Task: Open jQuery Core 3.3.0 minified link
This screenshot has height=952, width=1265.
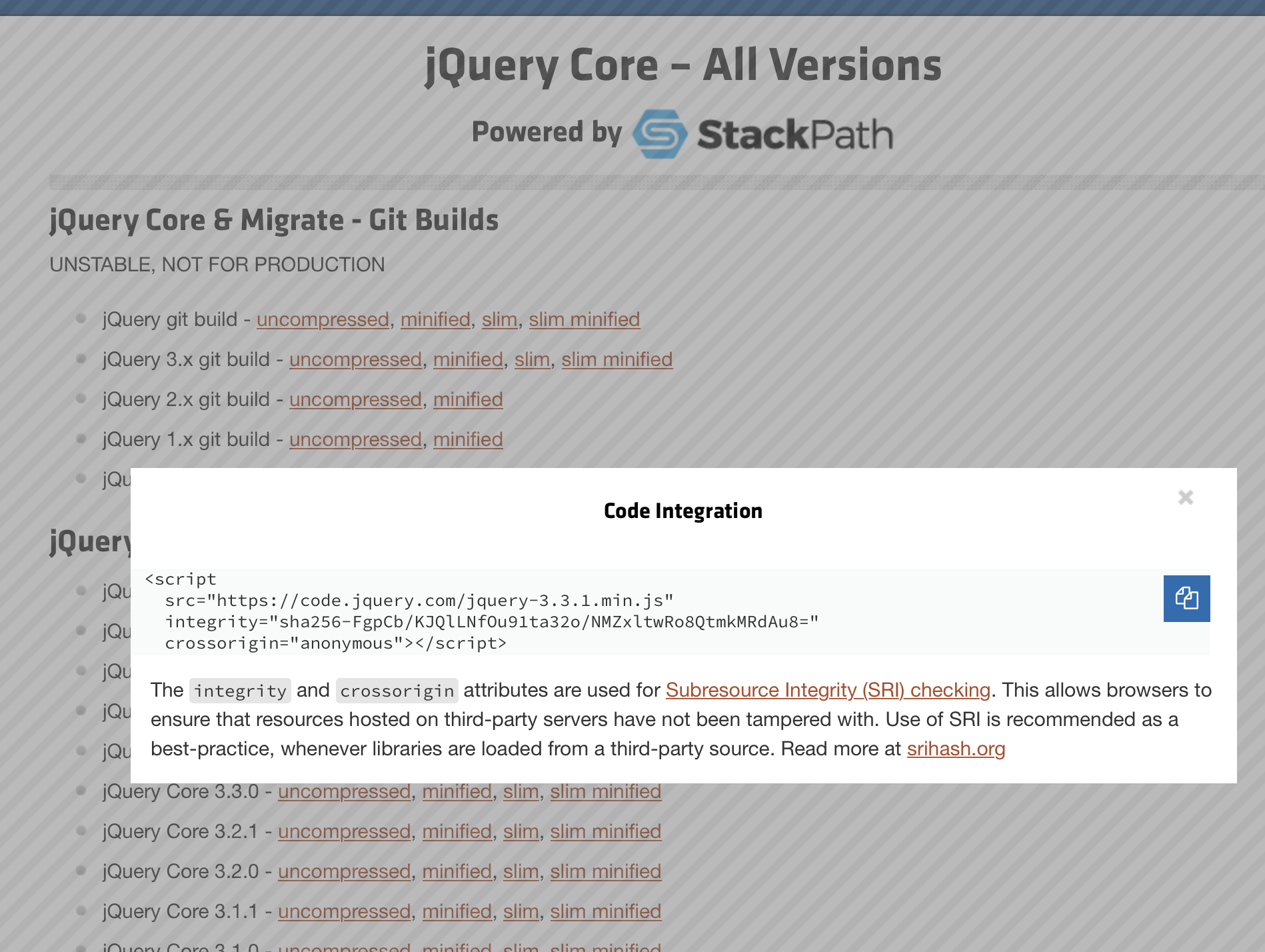Action: click(457, 791)
